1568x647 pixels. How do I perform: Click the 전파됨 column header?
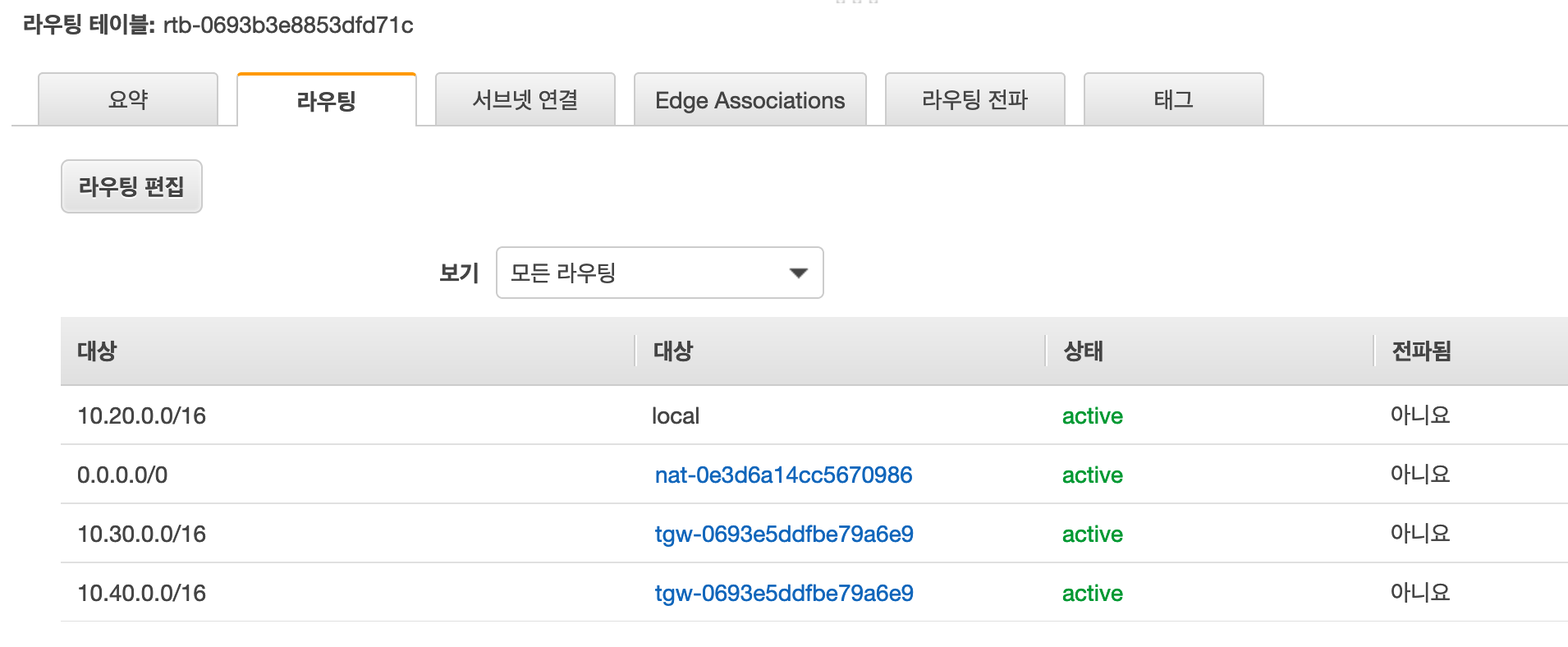click(1422, 351)
